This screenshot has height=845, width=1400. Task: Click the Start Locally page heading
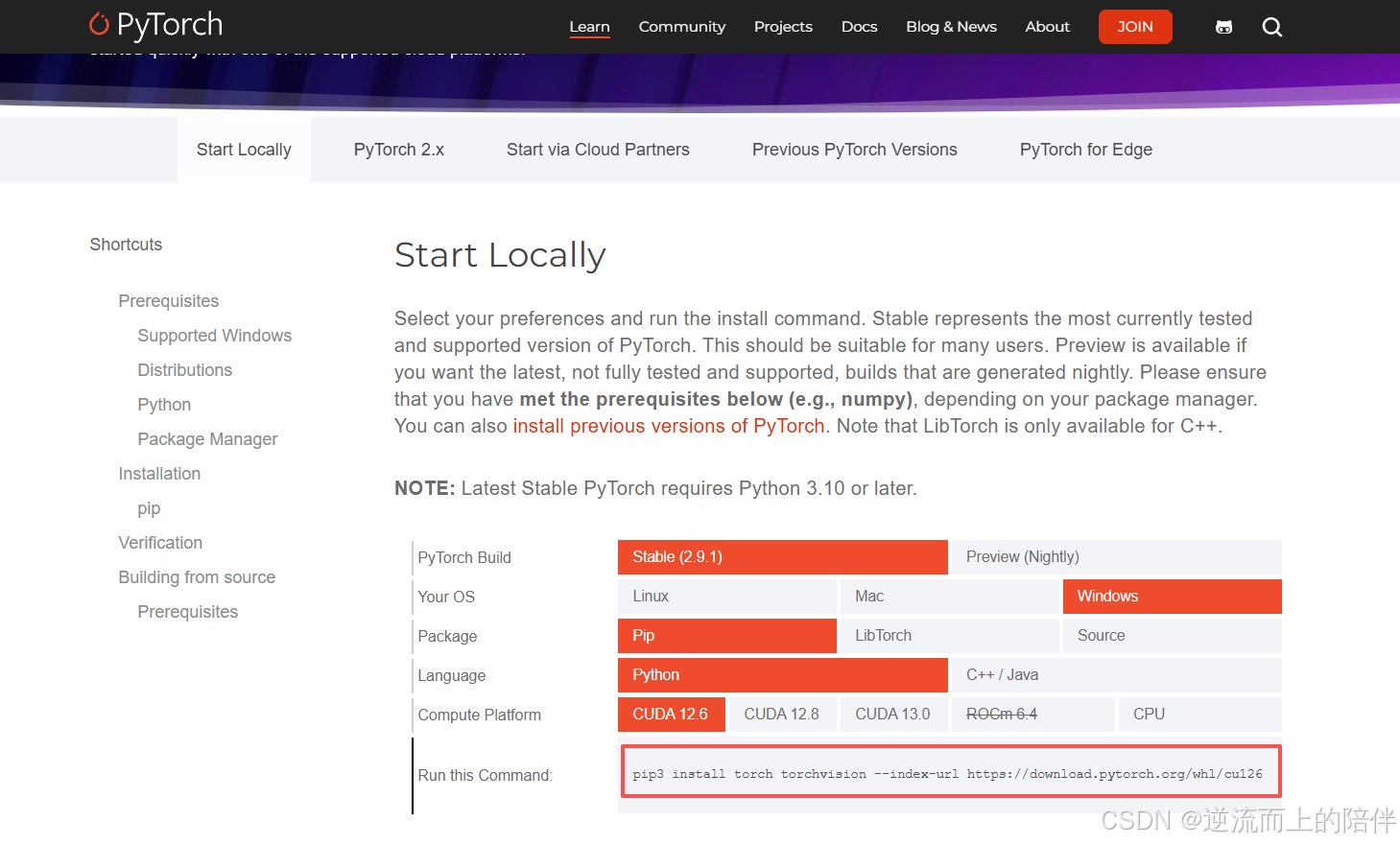(x=500, y=255)
